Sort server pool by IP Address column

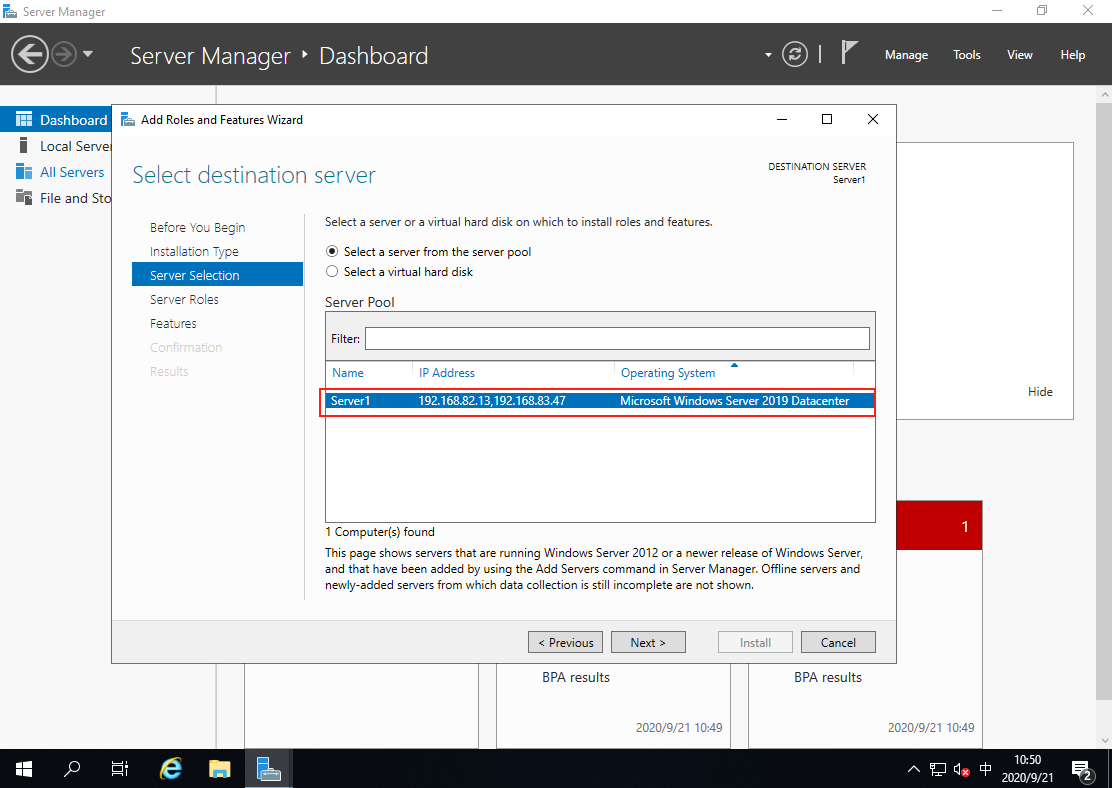tap(447, 372)
